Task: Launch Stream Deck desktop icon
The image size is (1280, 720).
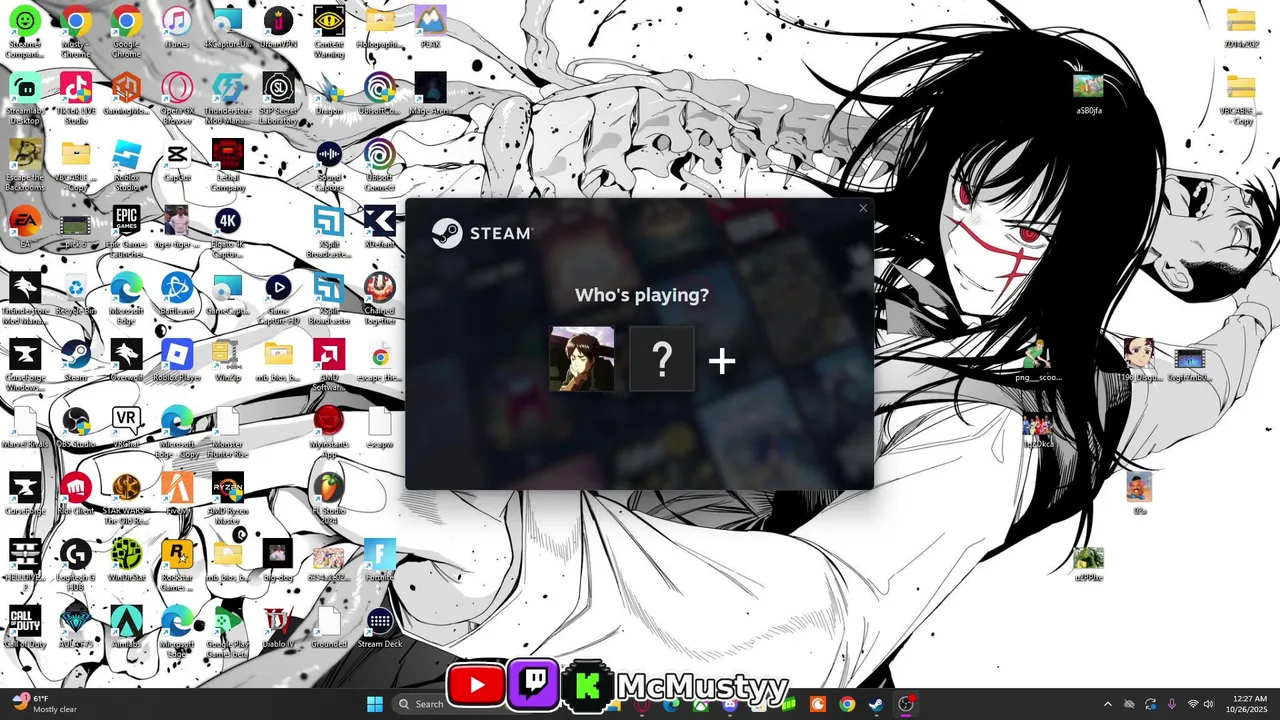Action: pos(379,628)
